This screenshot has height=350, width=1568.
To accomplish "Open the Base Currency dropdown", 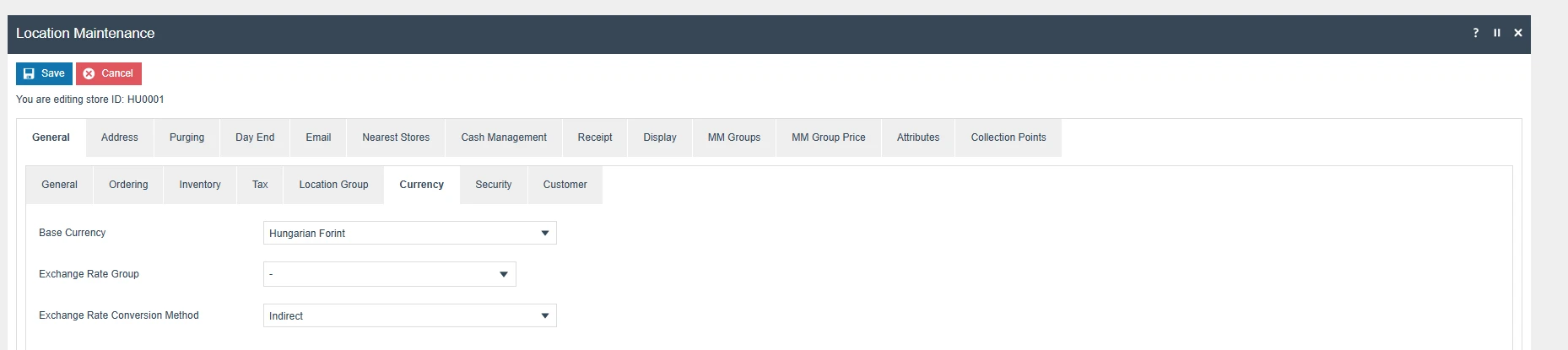I will pos(409,233).
